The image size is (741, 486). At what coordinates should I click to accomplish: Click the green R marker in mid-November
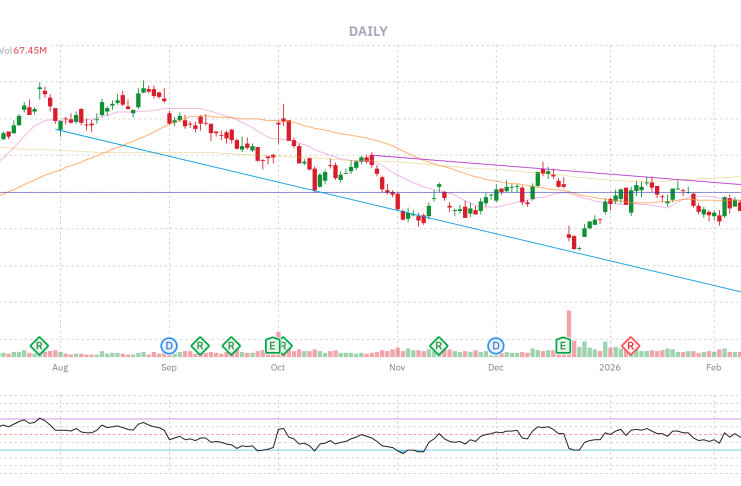pos(438,346)
